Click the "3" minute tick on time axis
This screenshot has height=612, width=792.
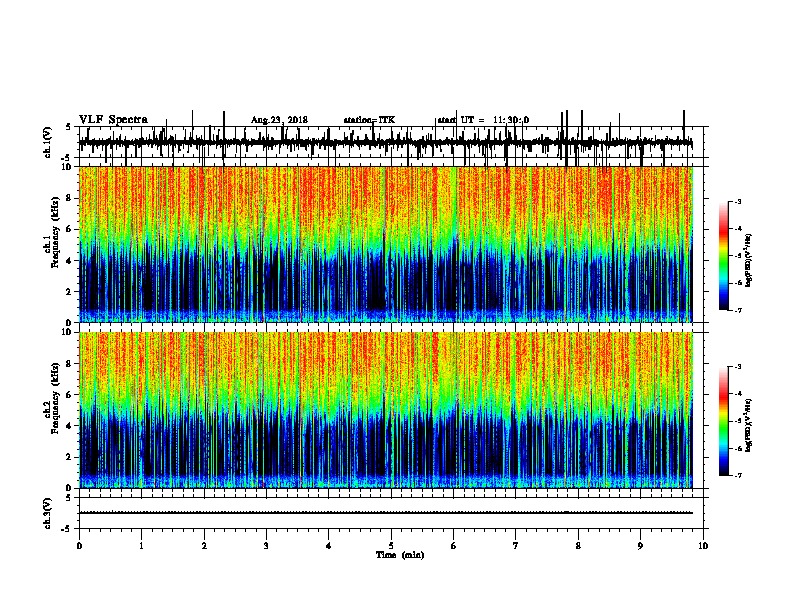click(x=266, y=546)
